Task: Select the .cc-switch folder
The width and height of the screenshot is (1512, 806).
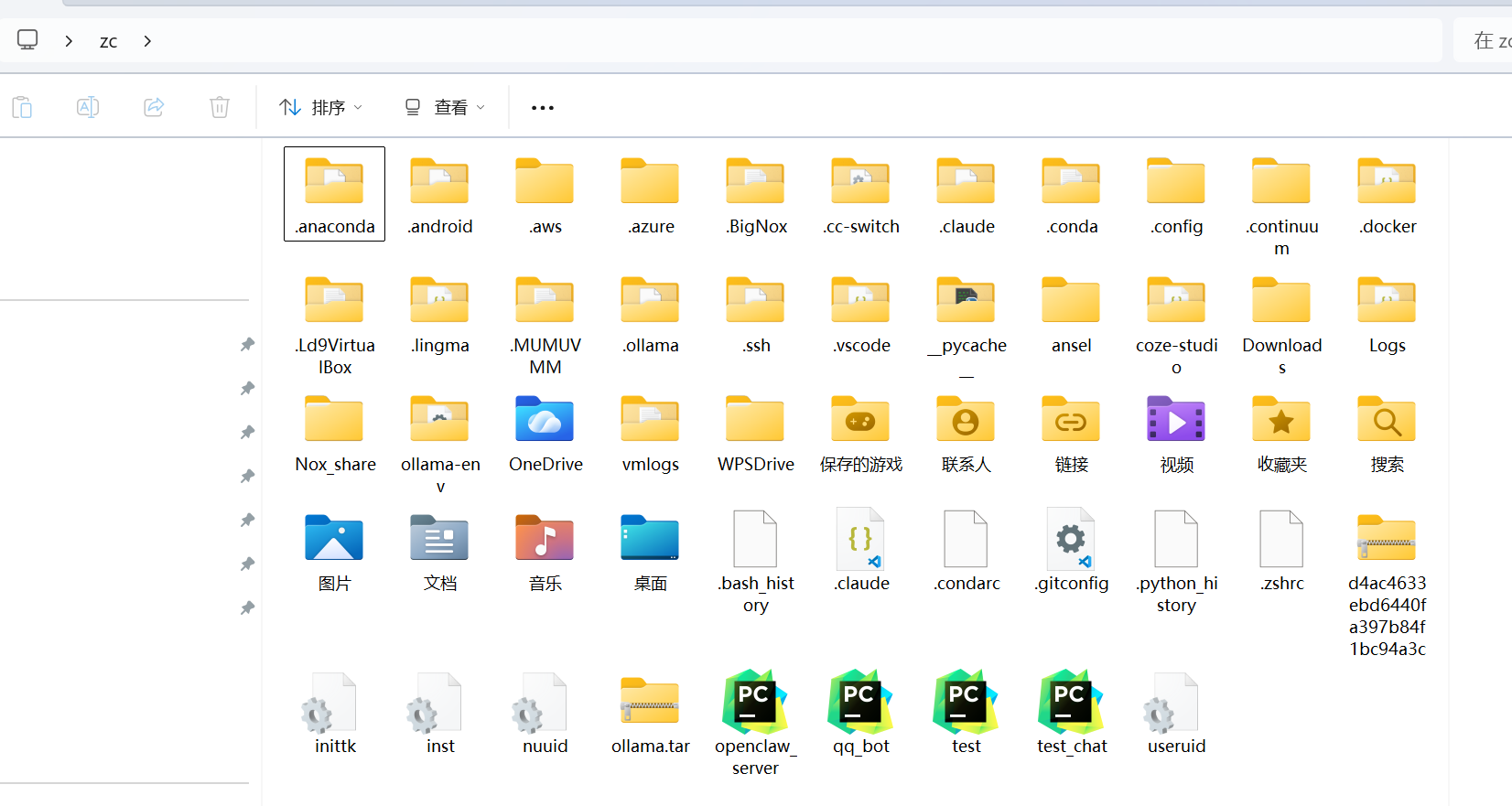Action: [x=861, y=194]
